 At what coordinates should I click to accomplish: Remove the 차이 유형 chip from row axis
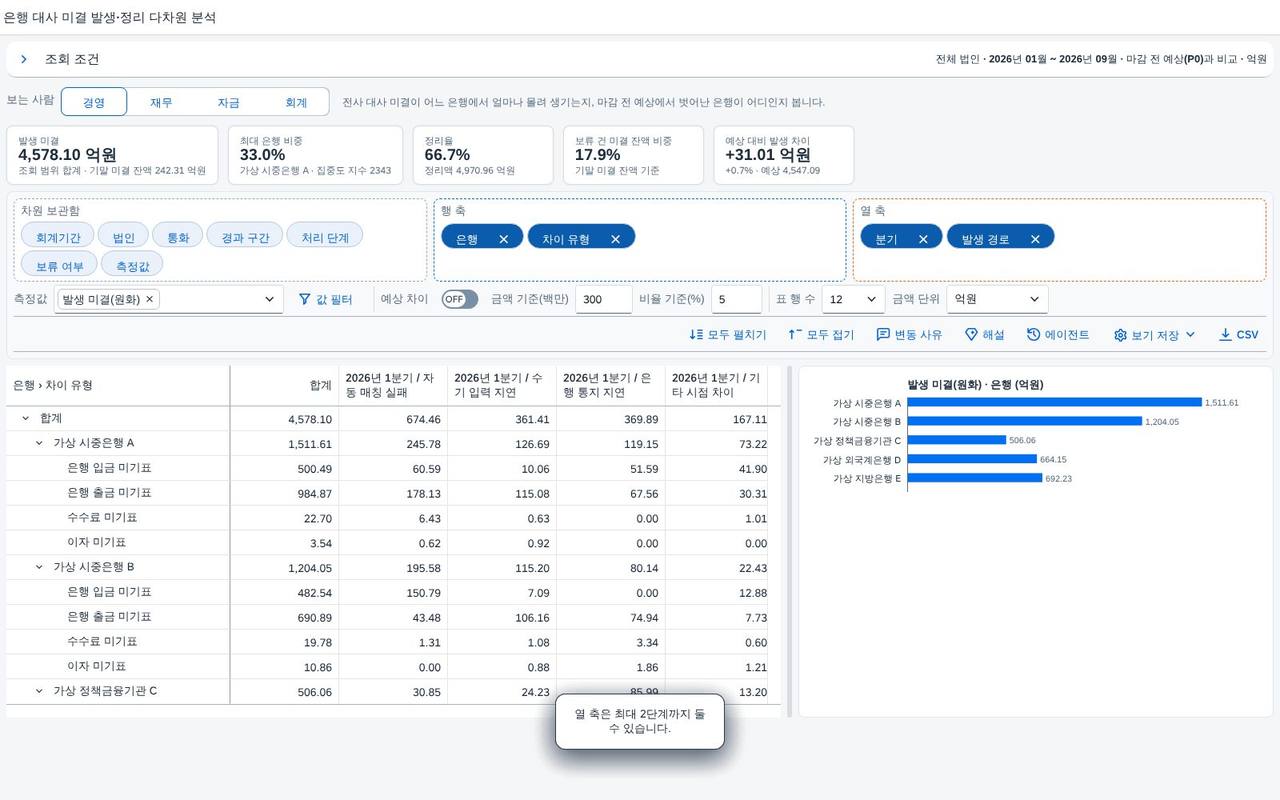[x=616, y=239]
